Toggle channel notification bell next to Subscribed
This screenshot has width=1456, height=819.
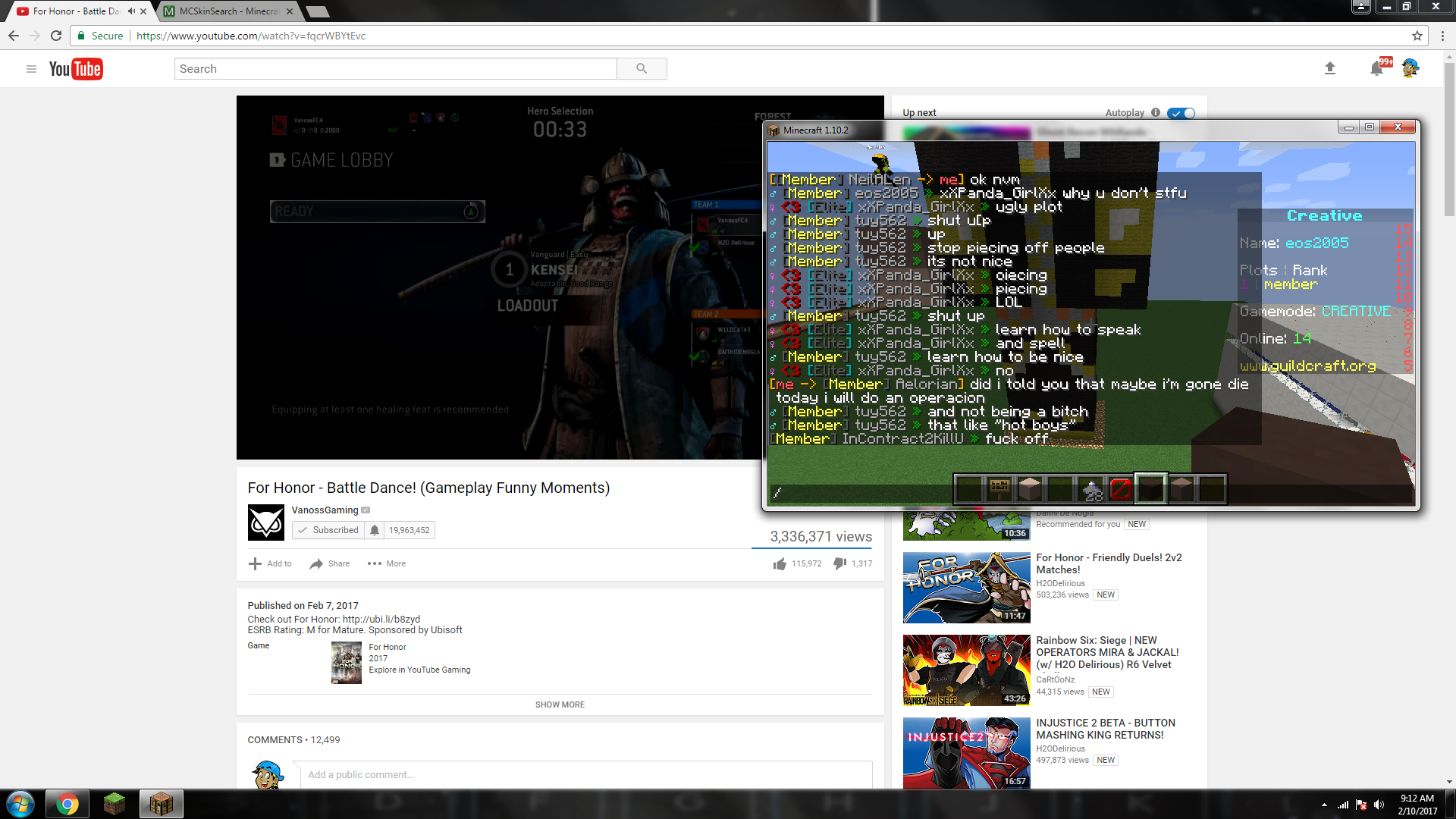tap(374, 530)
